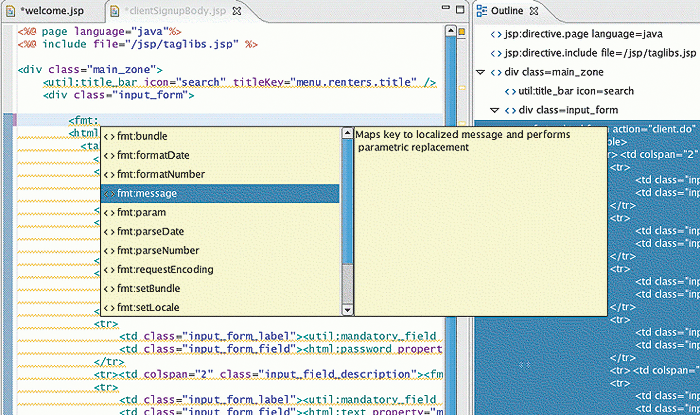Click the tag icon beside fmt:param

109,213
